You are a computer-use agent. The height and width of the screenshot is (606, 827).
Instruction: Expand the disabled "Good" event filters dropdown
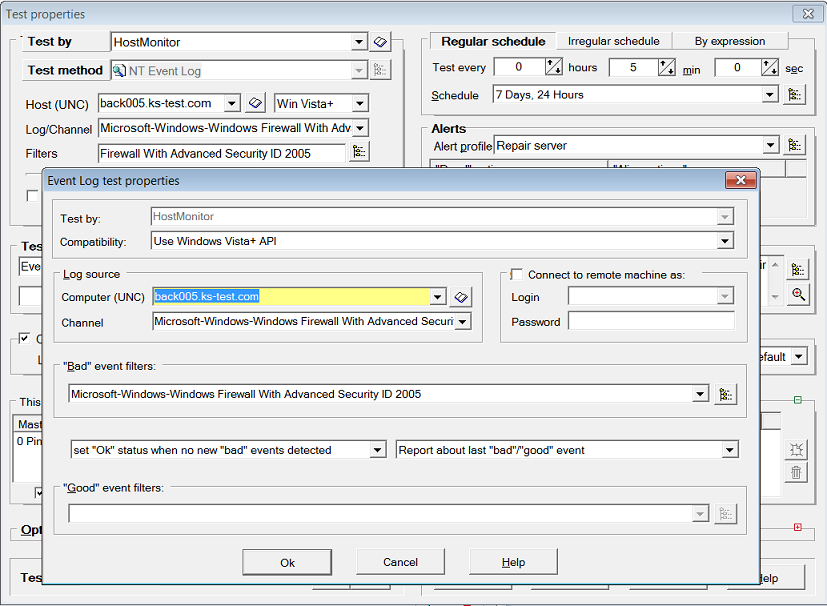(x=700, y=514)
